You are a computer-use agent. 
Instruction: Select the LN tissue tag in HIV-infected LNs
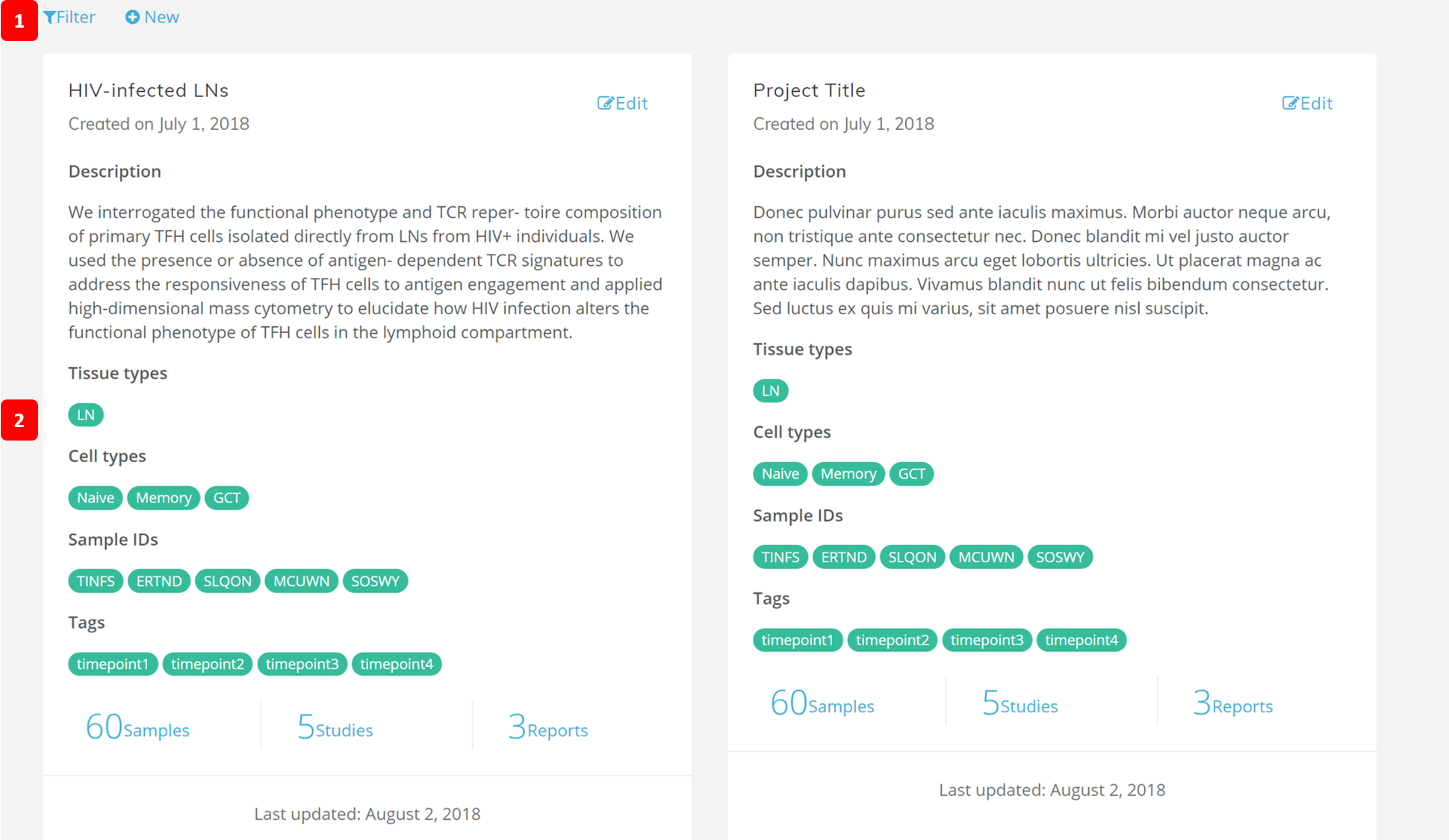[x=86, y=414]
